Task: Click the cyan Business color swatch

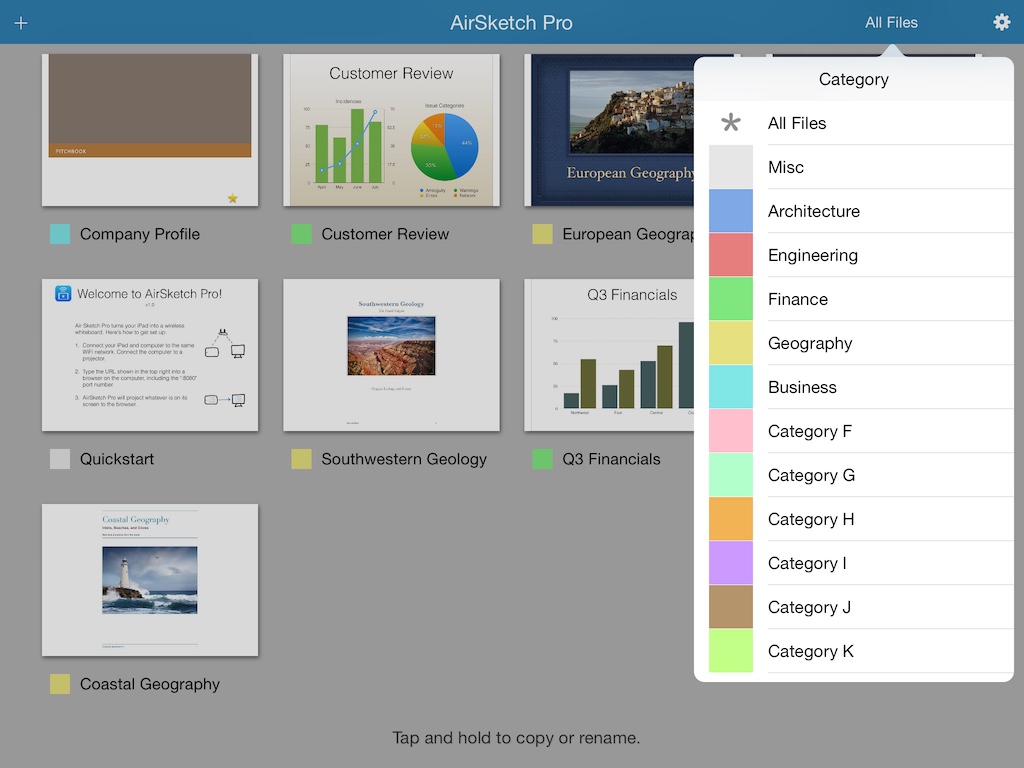Action: click(731, 387)
